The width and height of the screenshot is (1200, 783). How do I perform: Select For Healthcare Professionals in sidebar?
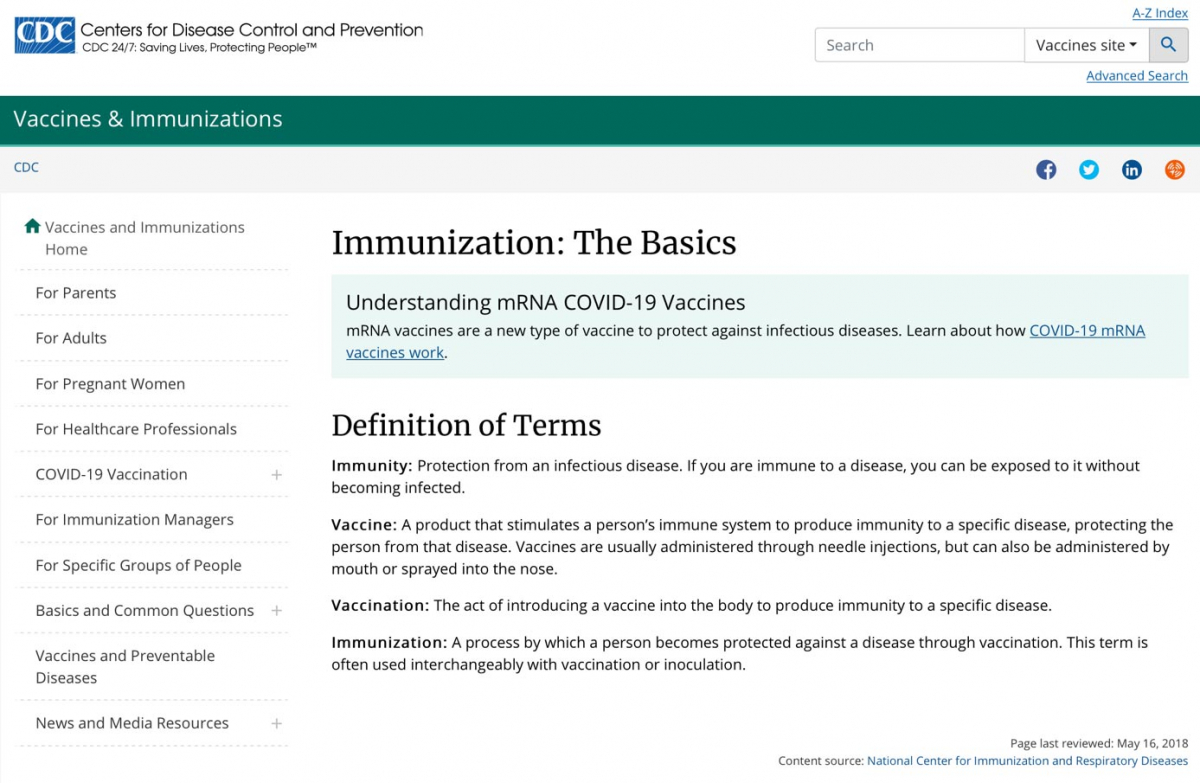coord(136,429)
